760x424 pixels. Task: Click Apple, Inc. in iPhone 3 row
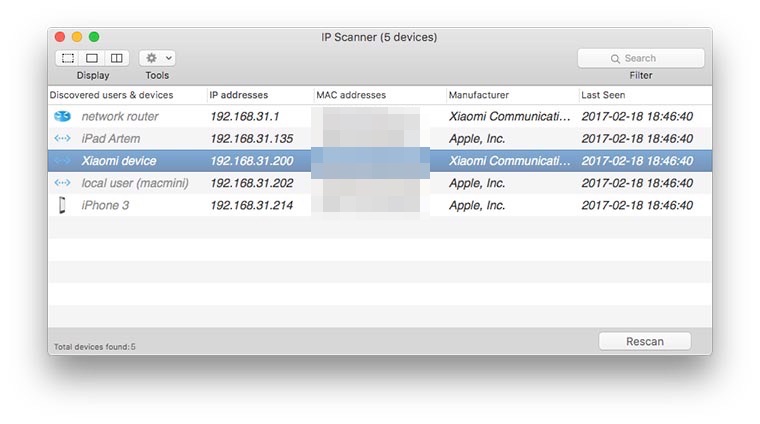click(477, 205)
